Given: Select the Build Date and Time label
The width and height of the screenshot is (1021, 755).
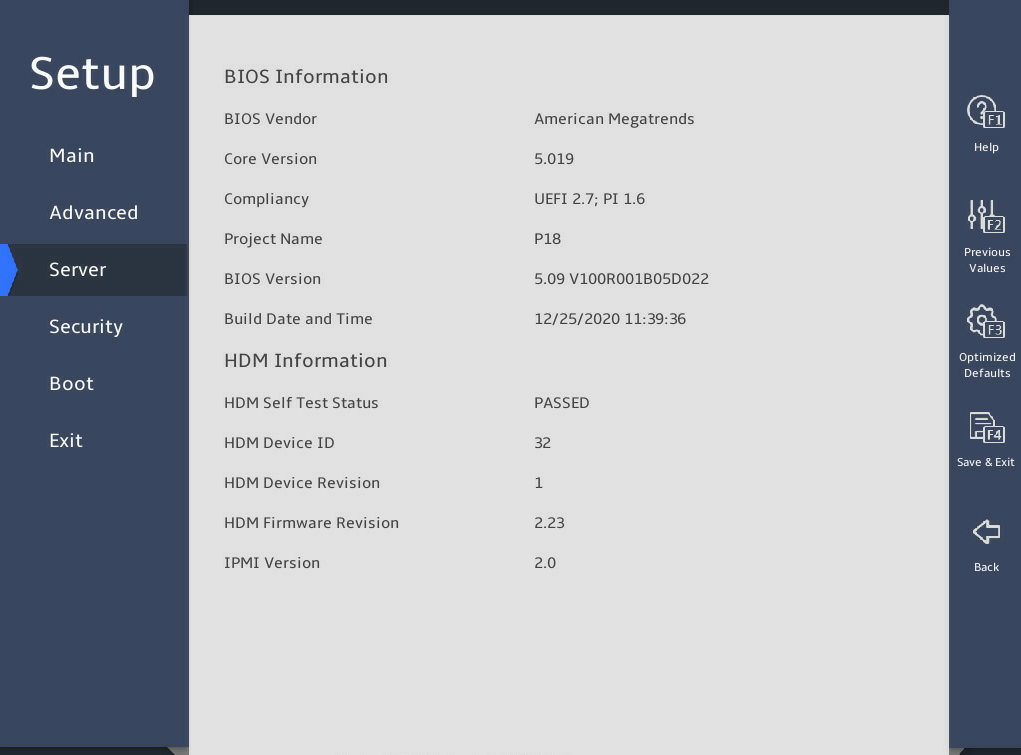Looking at the screenshot, I should [298, 319].
